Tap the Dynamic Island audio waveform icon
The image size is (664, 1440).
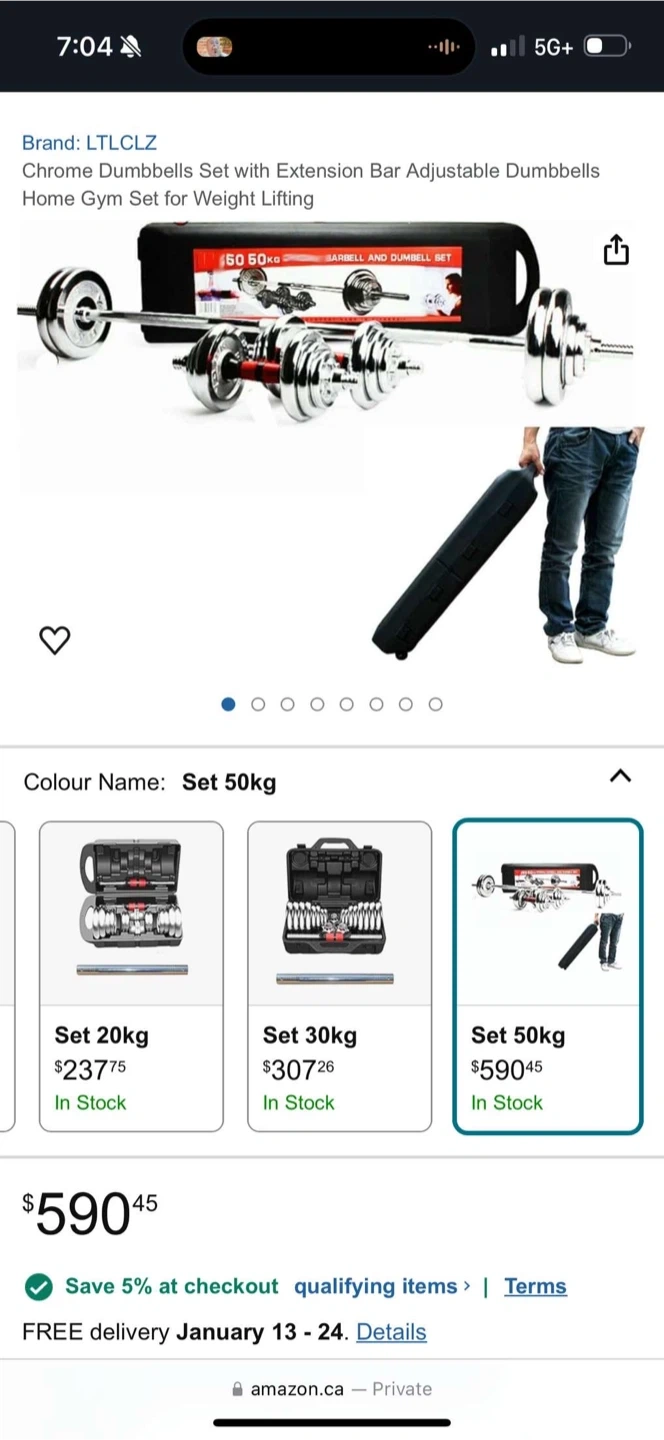(443, 46)
